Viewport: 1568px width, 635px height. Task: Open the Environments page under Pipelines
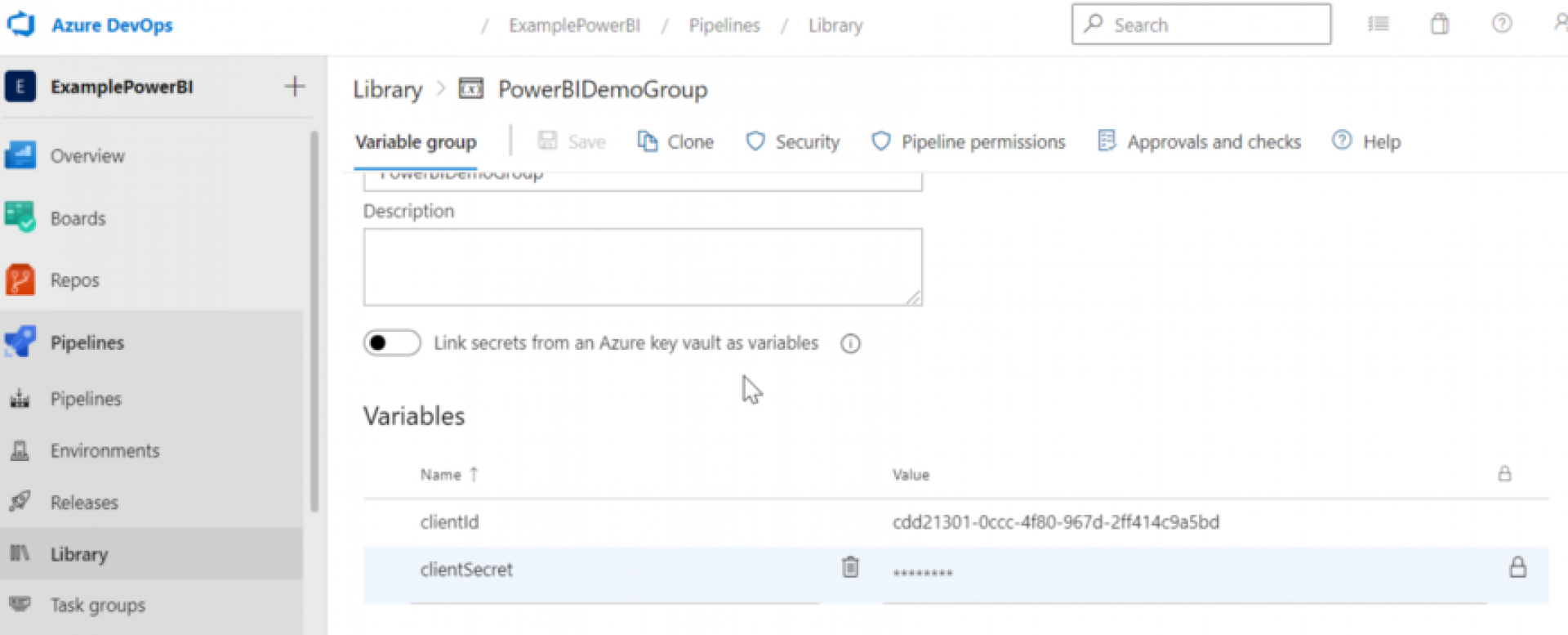[105, 450]
